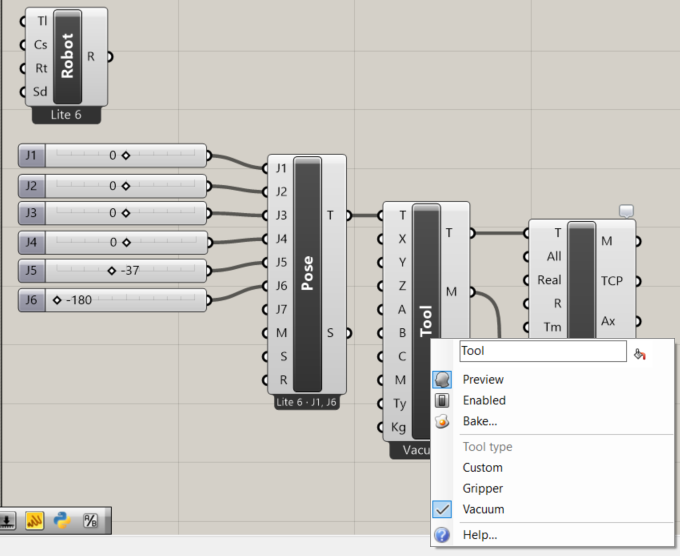Screen dimensions: 680x556
Task: Click the Robot component's Tl input
Action: (42, 21)
